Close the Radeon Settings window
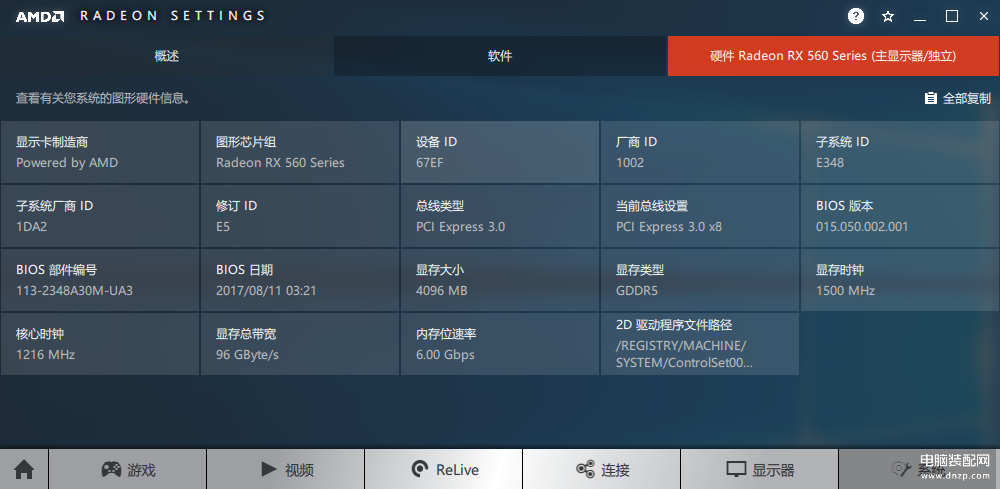1000x489 pixels. [x=983, y=17]
